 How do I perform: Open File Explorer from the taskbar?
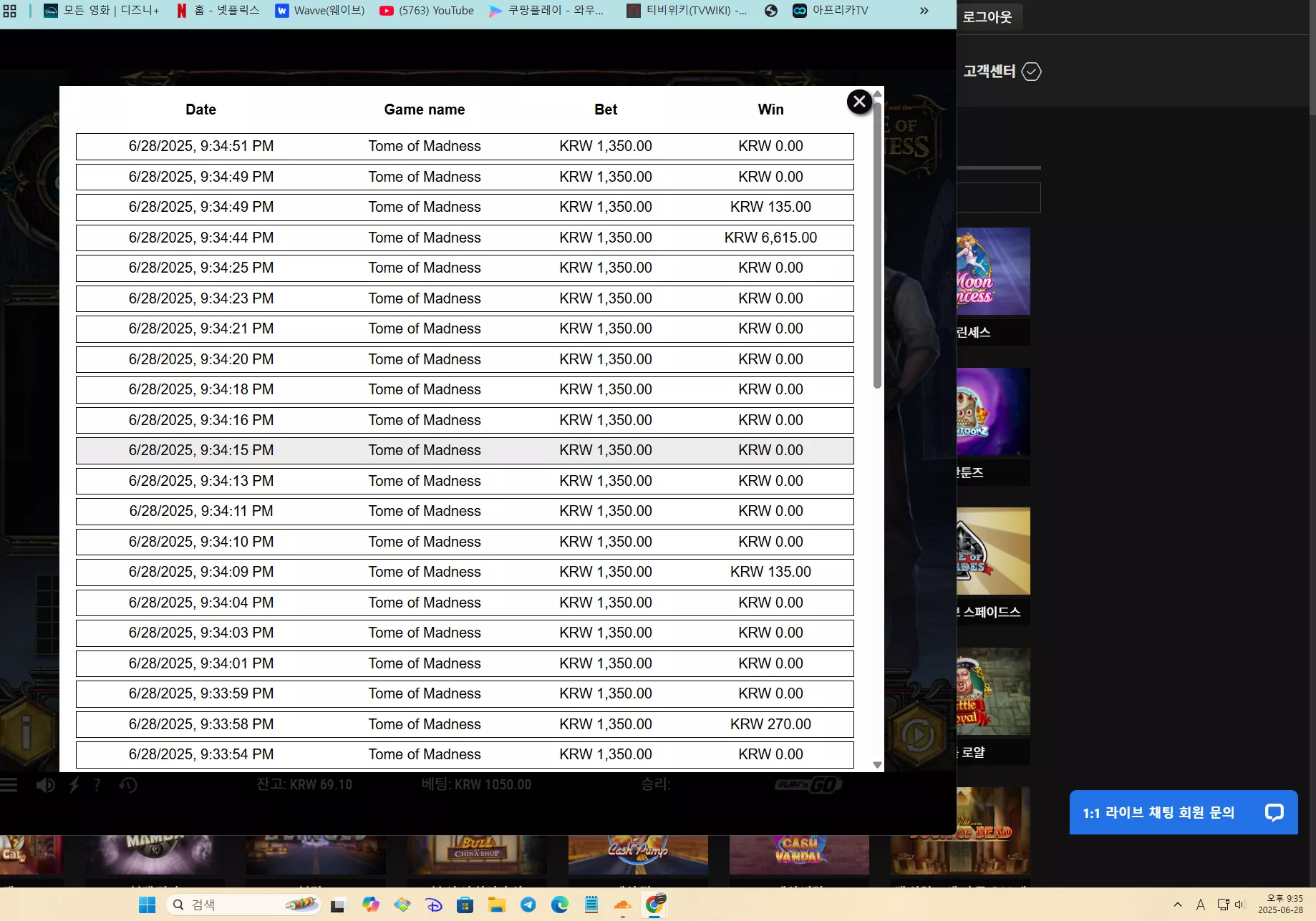click(497, 905)
